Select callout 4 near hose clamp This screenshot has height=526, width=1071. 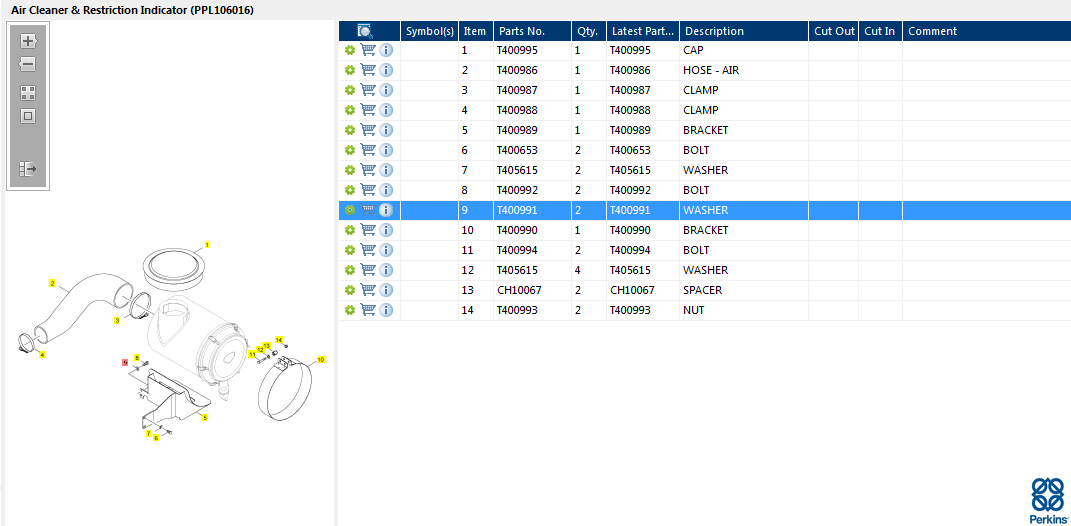42,355
